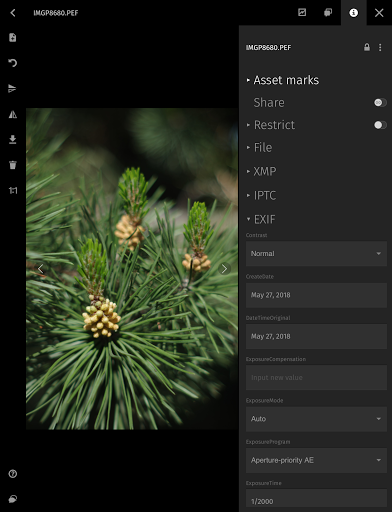Image resolution: width=392 pixels, height=512 pixels.
Task: Close the preview with X icon
Action: (x=379, y=13)
